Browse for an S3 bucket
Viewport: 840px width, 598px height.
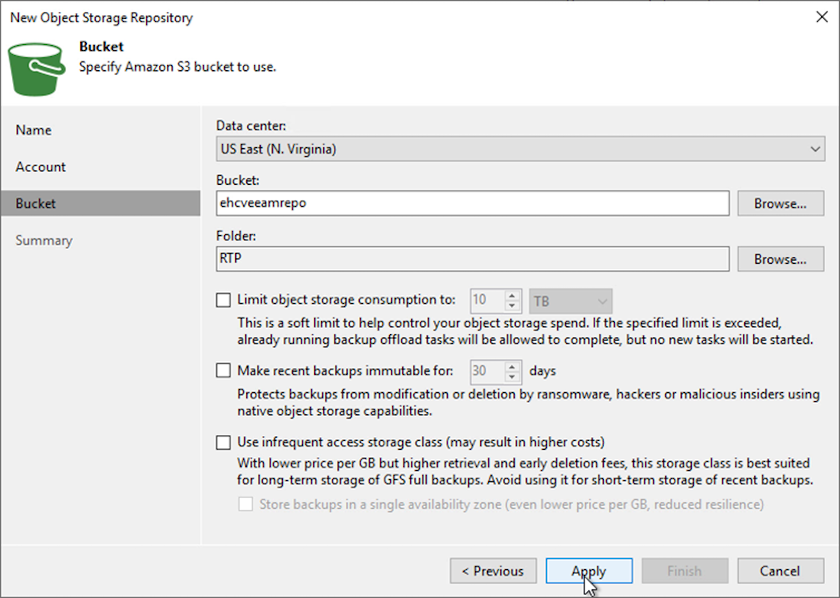click(780, 204)
